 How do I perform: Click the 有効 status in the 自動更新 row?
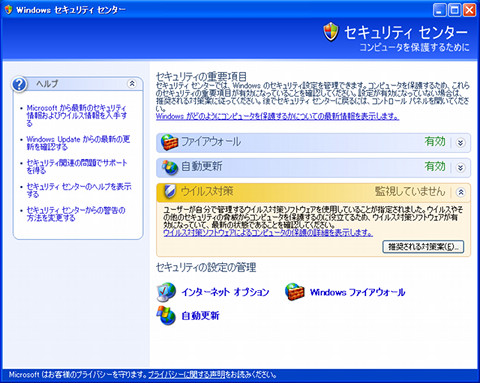(x=435, y=166)
